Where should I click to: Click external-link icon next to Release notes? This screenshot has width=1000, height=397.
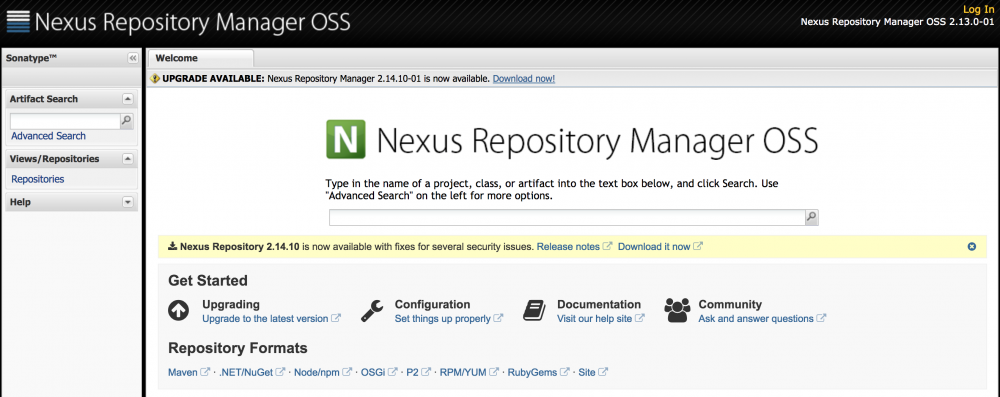click(608, 246)
